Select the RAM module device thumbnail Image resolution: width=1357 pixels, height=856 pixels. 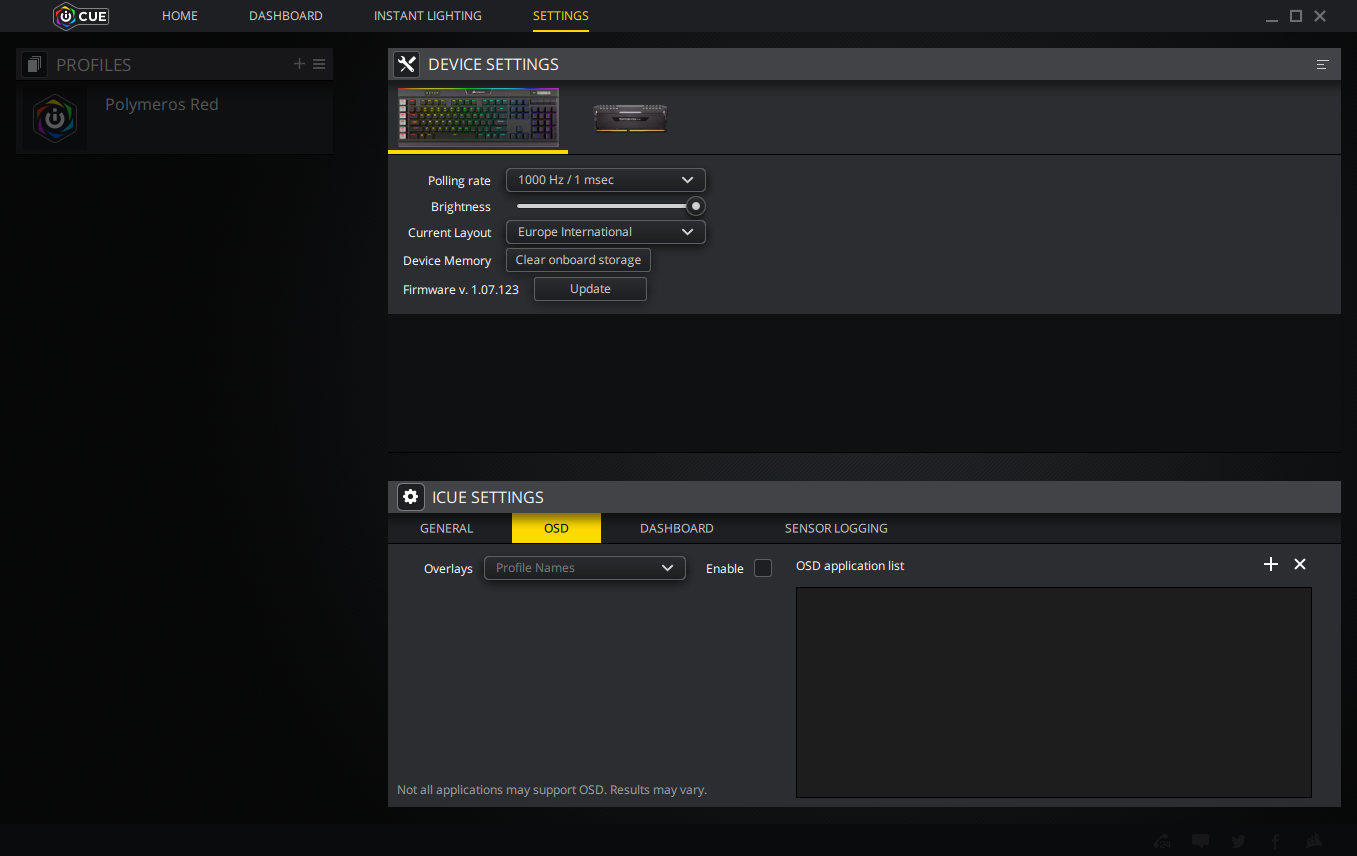[630, 118]
